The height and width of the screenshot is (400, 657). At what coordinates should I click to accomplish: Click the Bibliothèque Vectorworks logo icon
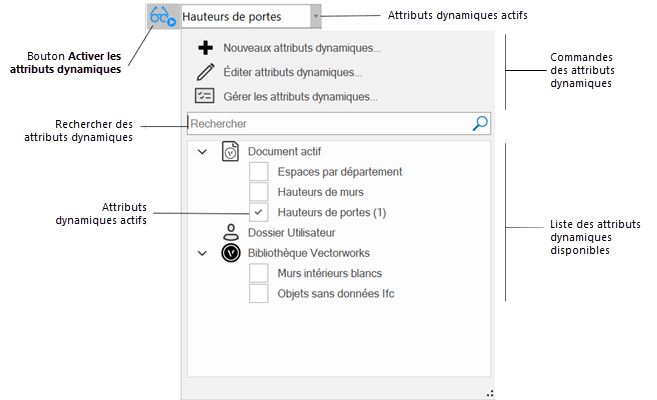point(230,253)
